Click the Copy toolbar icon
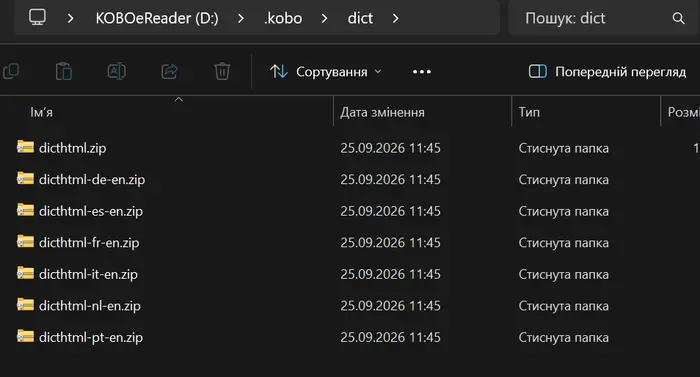This screenshot has width=700, height=377. 11,71
